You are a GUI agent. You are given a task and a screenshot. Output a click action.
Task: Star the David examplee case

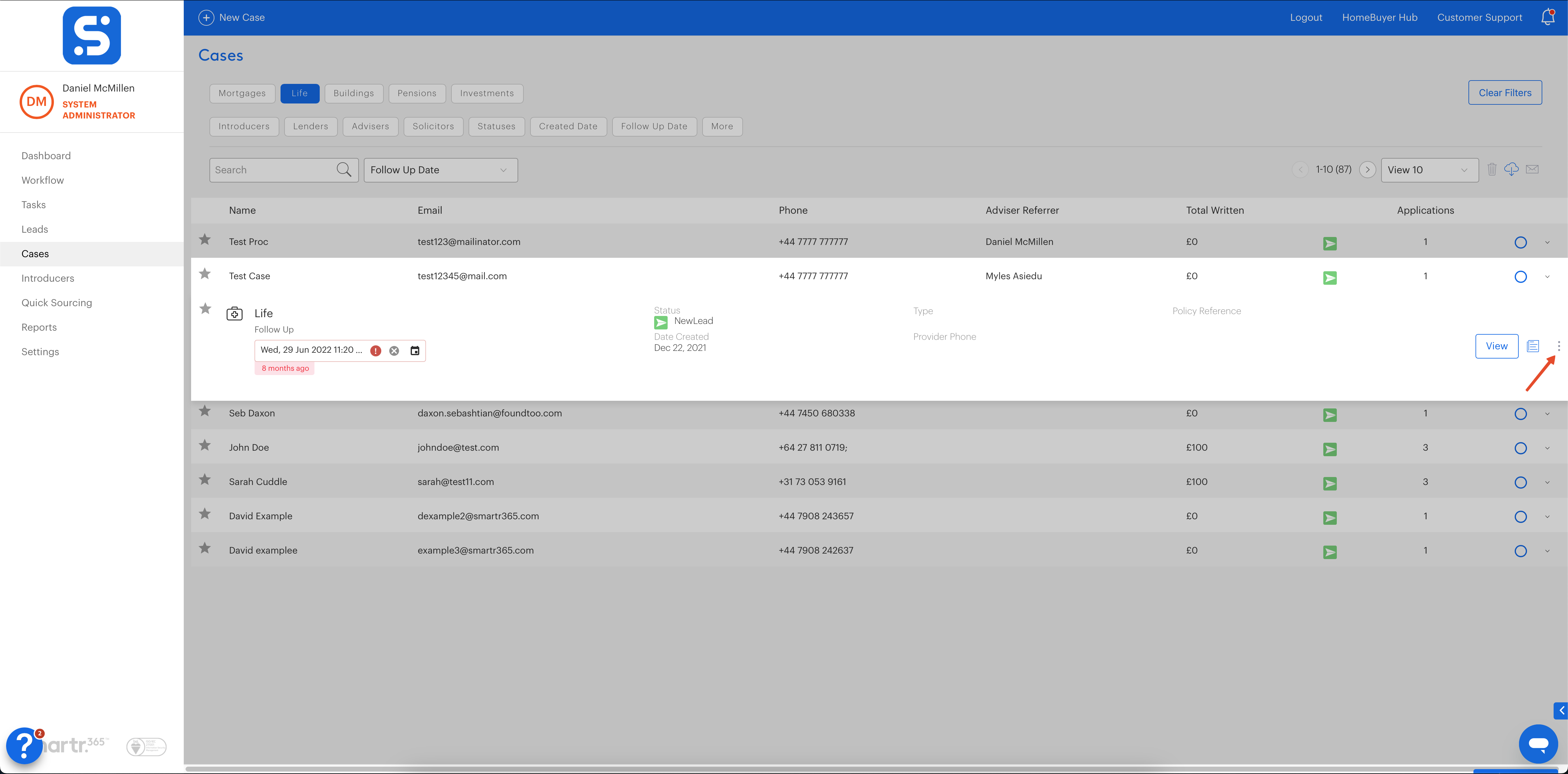[x=205, y=548]
